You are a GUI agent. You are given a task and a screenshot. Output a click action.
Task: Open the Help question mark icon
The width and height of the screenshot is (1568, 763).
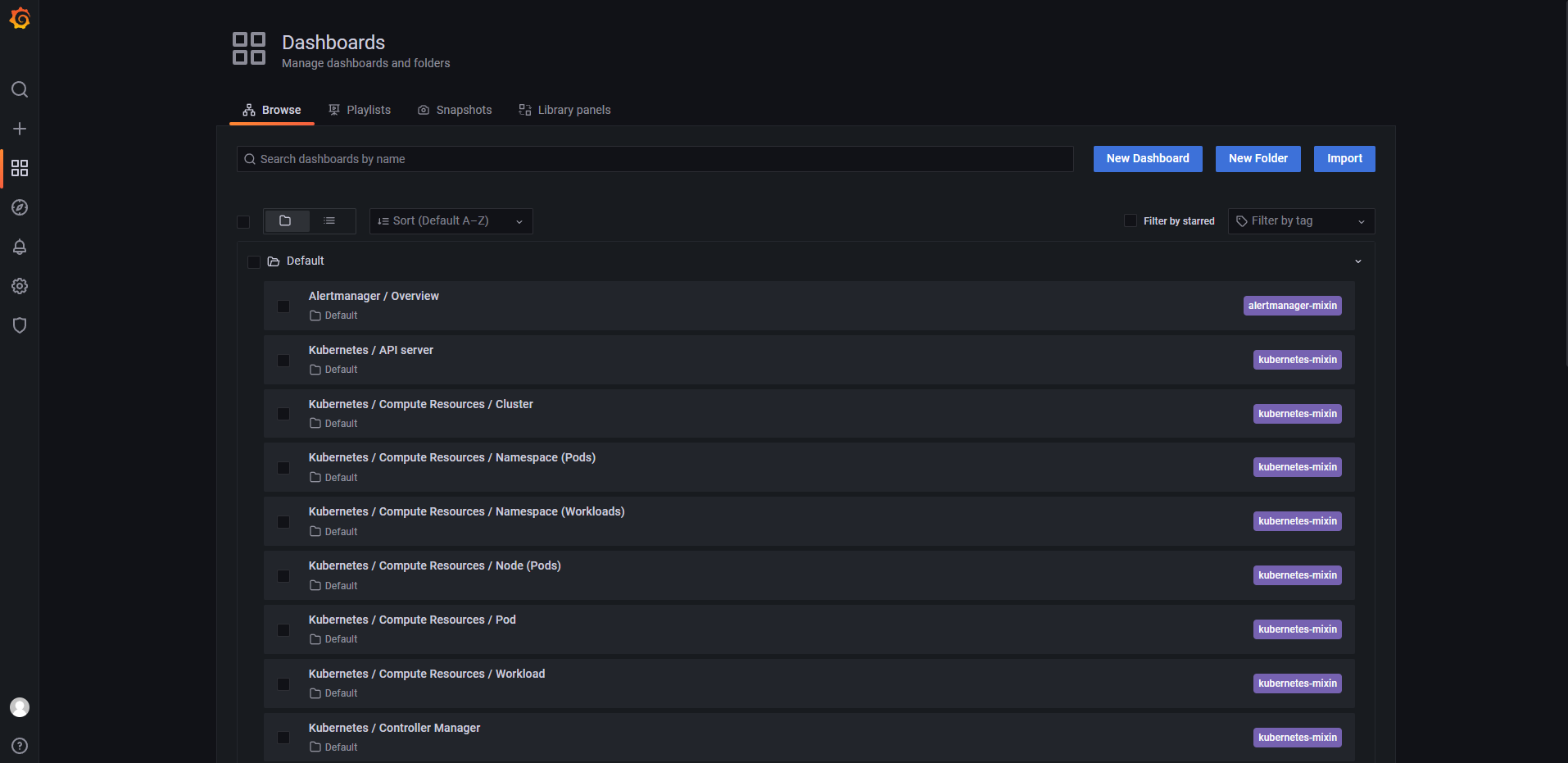tap(20, 746)
